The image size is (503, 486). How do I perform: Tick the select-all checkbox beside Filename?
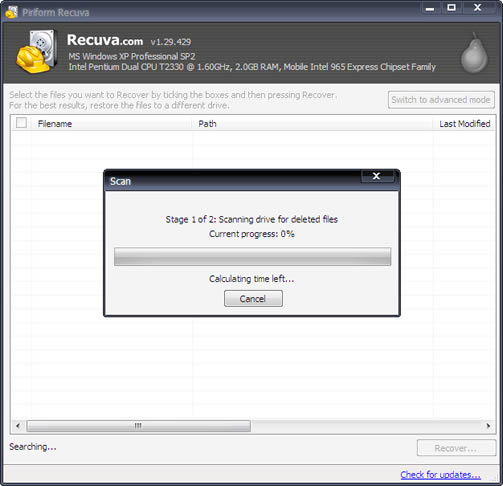pos(21,123)
